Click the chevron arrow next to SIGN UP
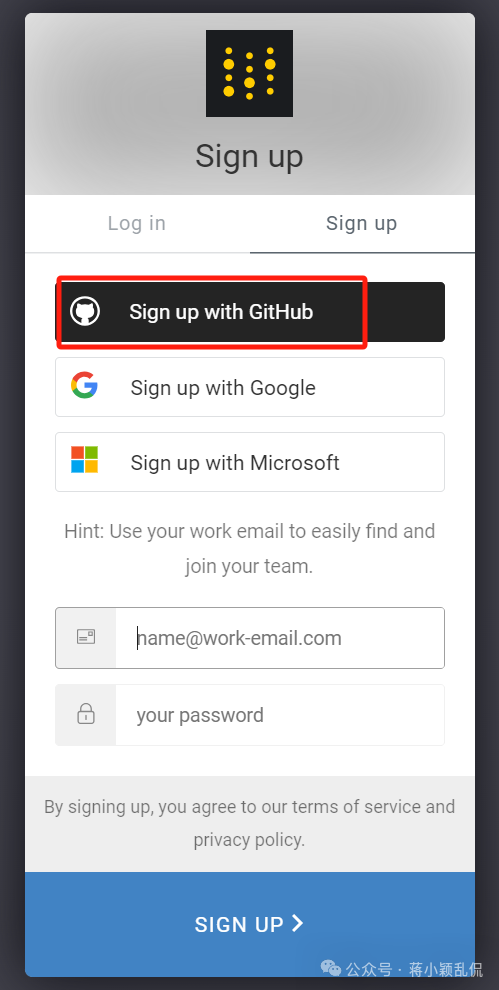 point(298,924)
